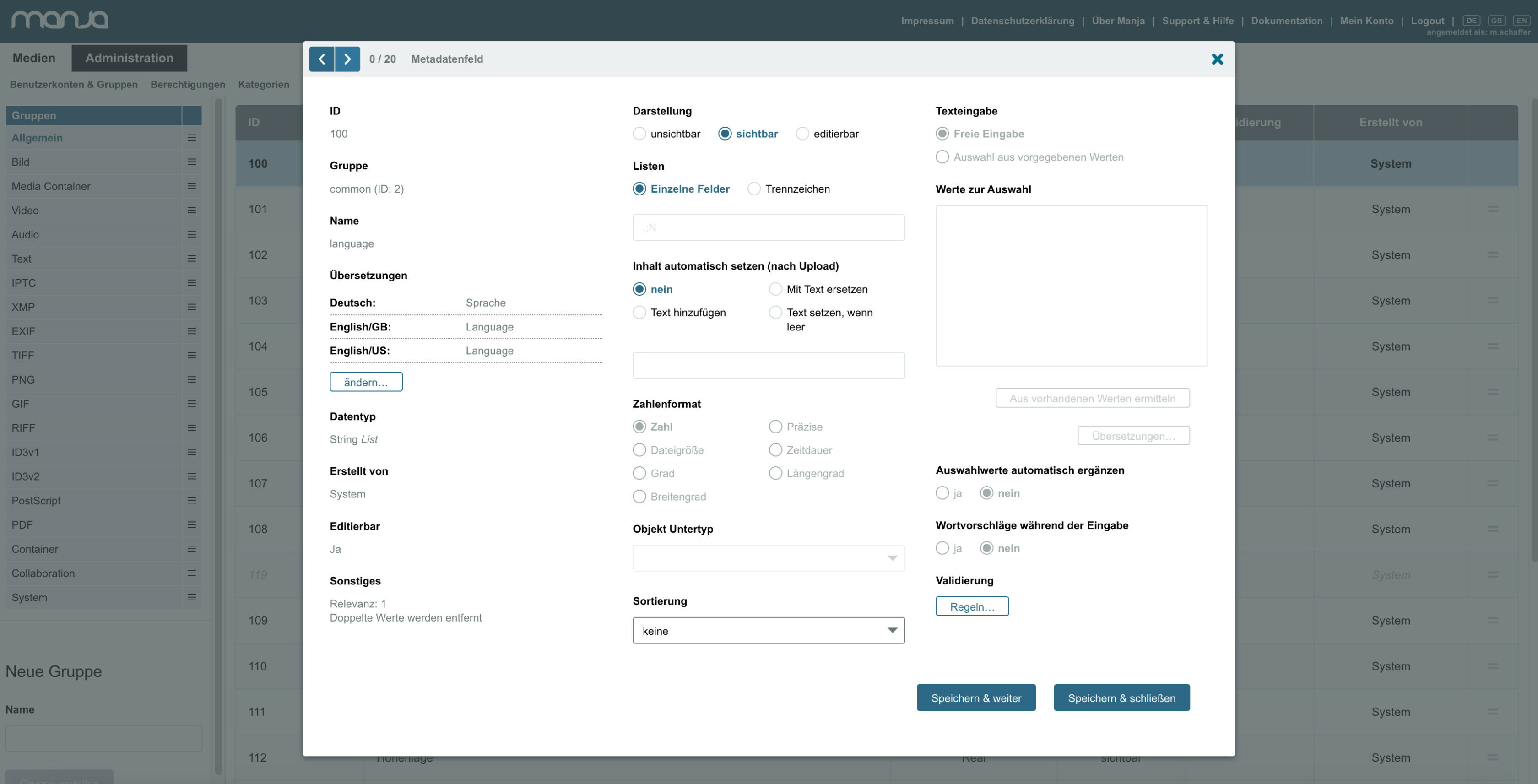Open the Sortierung dropdown
The height and width of the screenshot is (784, 1538).
pyautogui.click(x=769, y=631)
